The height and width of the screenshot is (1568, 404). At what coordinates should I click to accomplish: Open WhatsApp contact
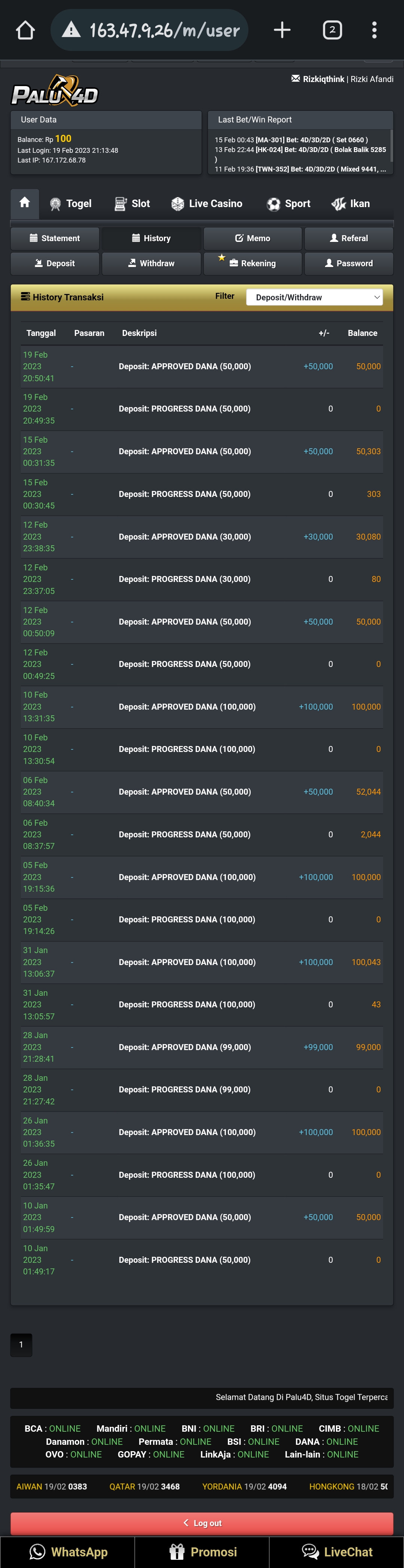68,1552
